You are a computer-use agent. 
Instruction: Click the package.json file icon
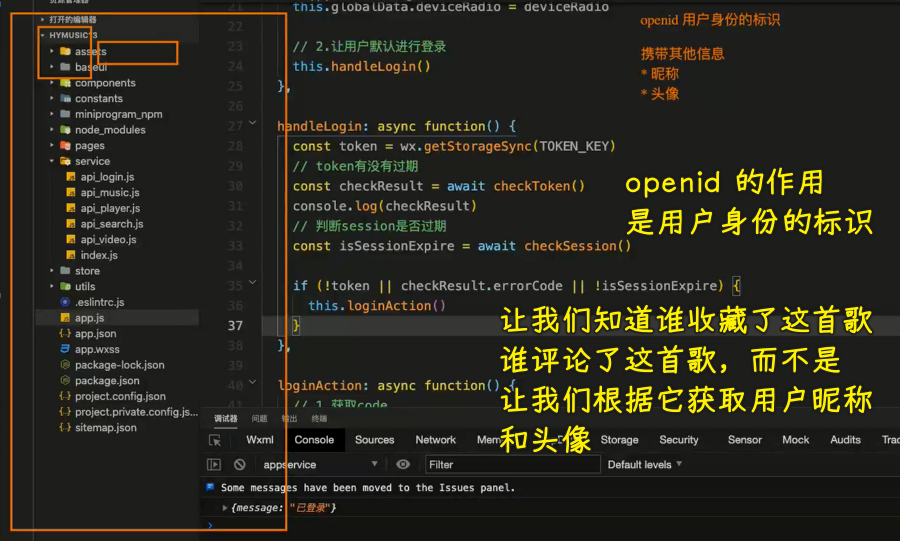[x=65, y=380]
